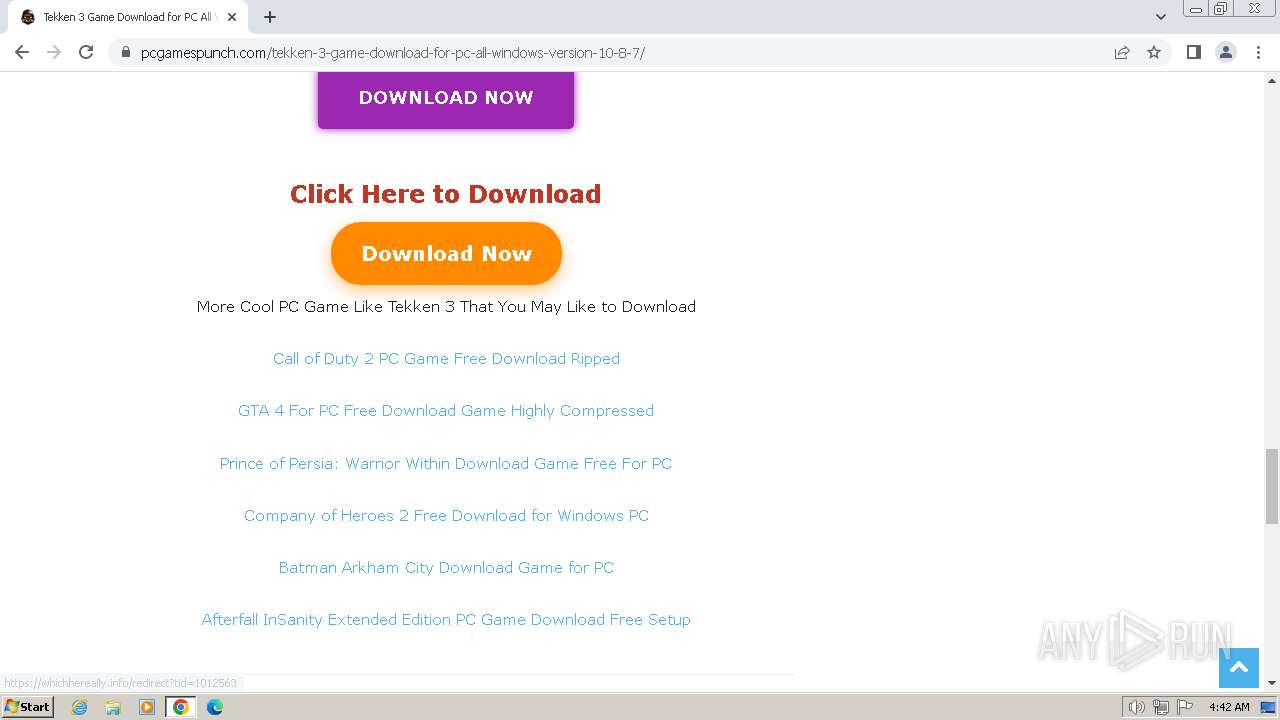Select the Tekken 3 Game Download tab

click(x=128, y=17)
